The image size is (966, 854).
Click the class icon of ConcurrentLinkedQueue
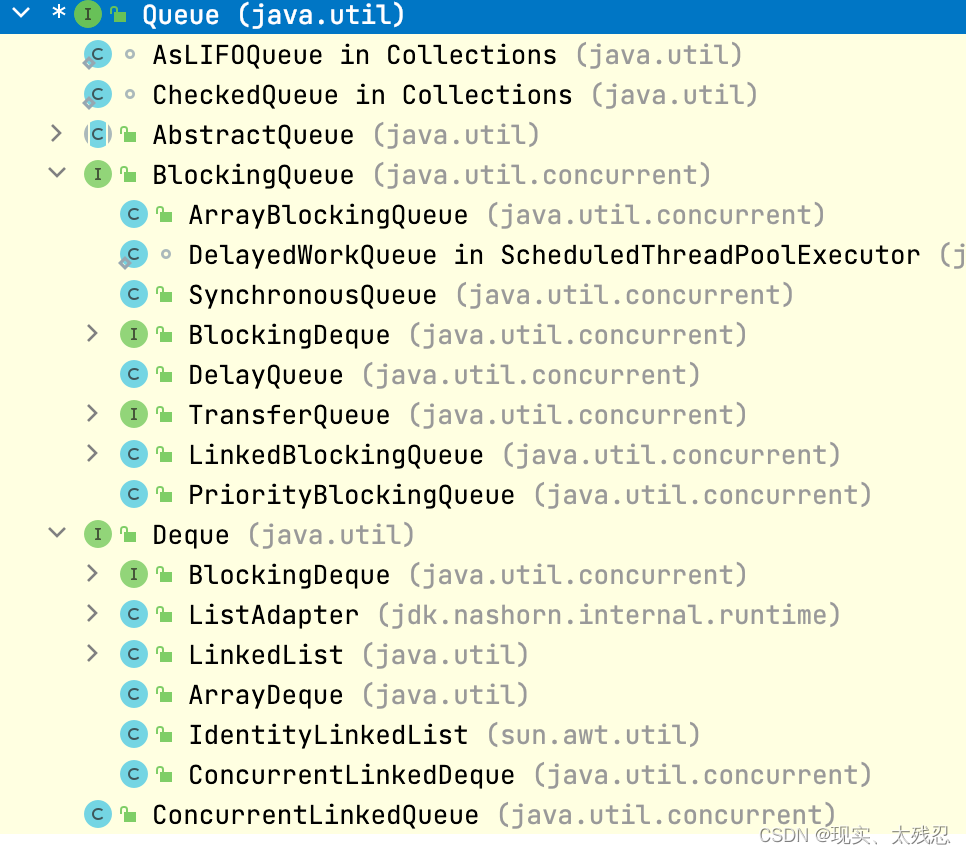pos(97,815)
